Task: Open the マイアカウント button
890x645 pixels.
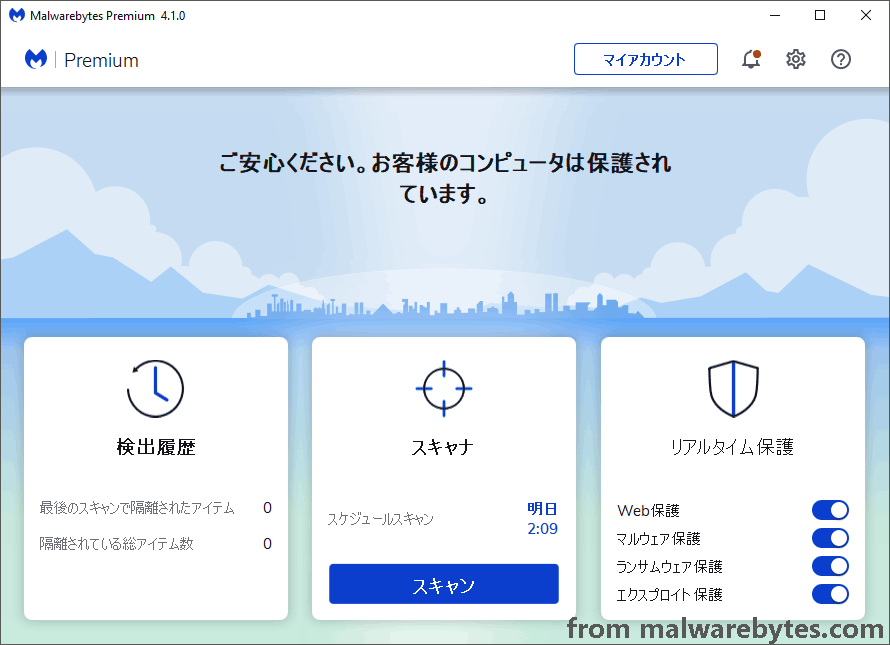Action: 645,59
